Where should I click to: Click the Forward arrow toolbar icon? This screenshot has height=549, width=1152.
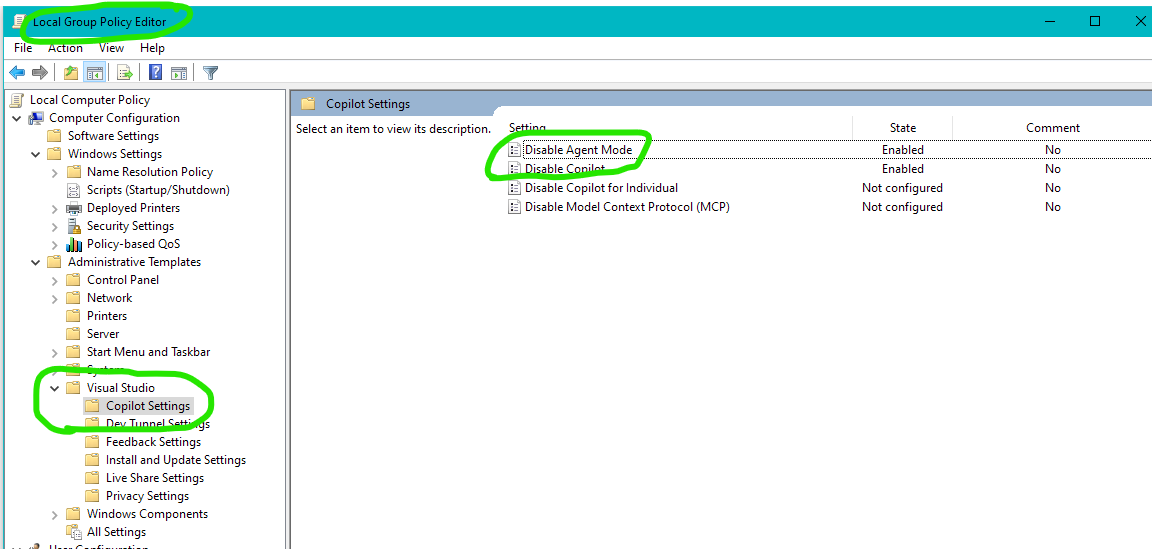point(40,72)
